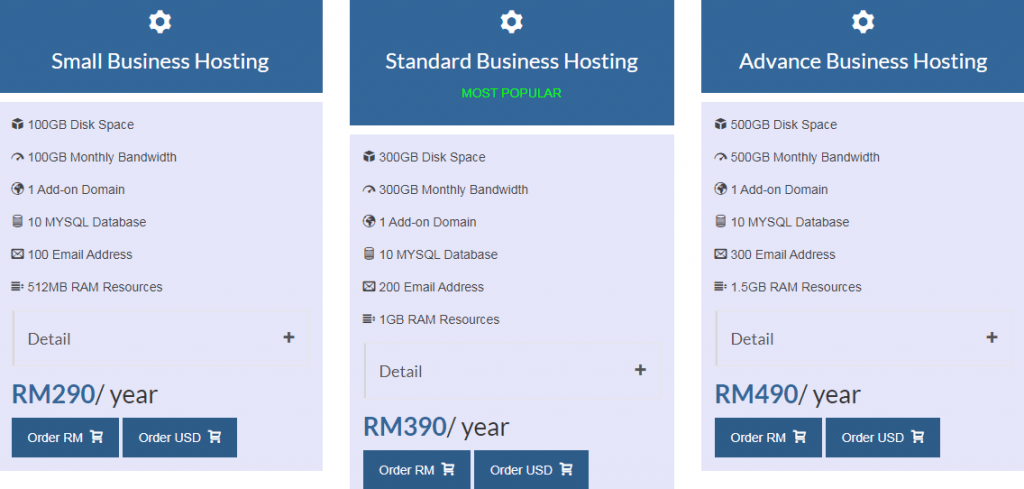Click database icon in Advance Business plan
Screen dimensions: 1024x489
coord(720,221)
